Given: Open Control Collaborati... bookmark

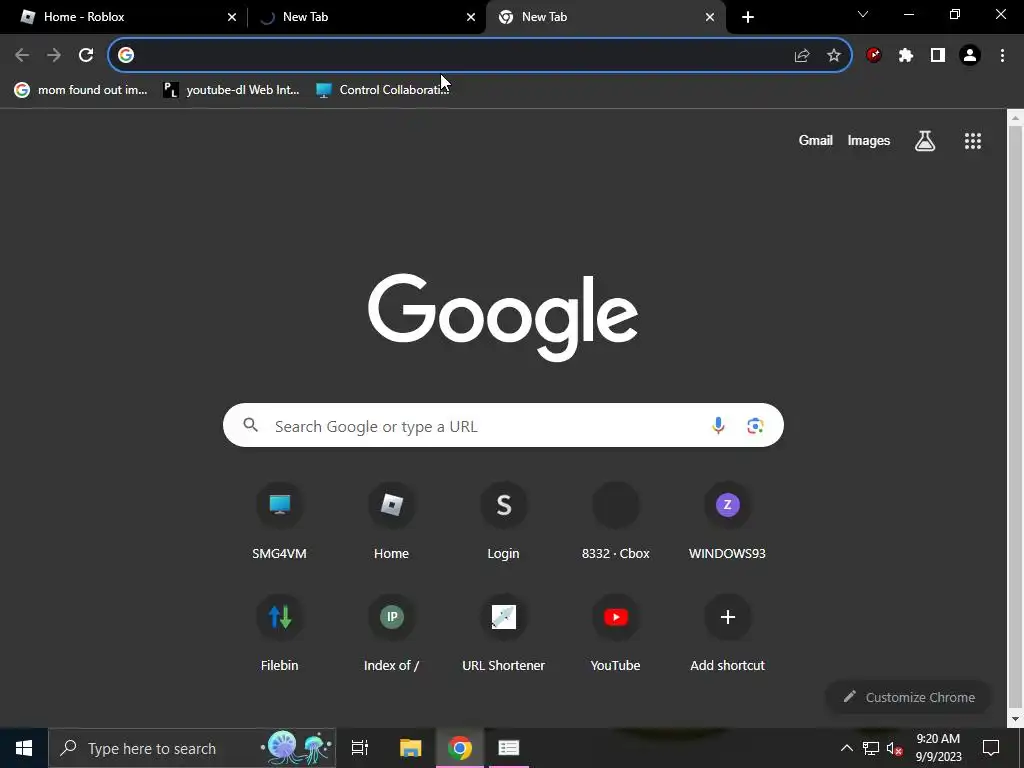Looking at the screenshot, I should pyautogui.click(x=383, y=90).
